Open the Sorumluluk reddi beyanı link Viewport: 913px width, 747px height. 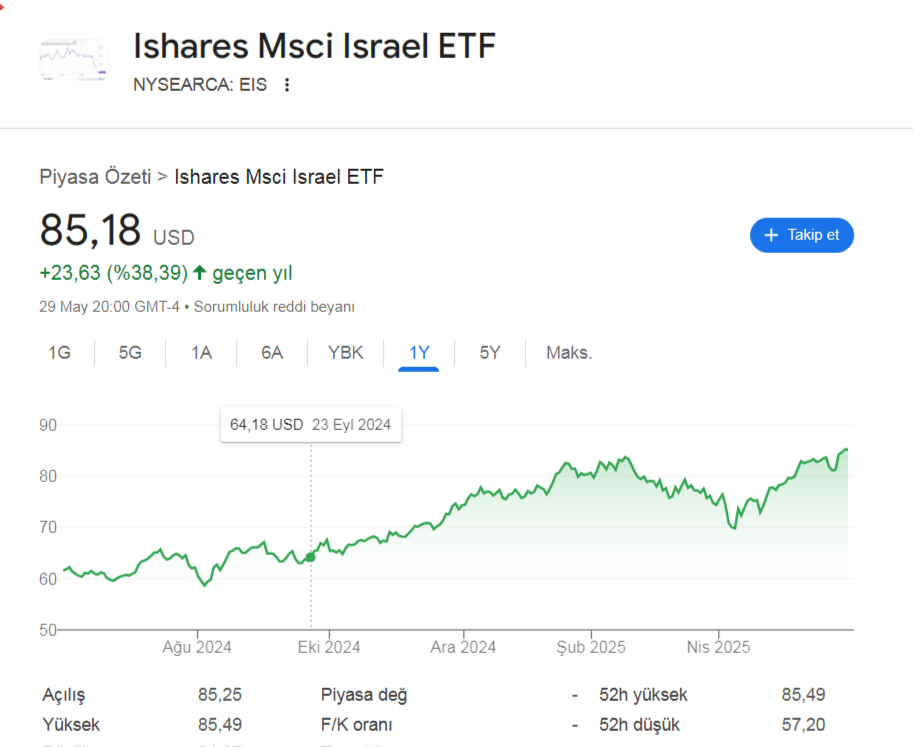point(274,307)
